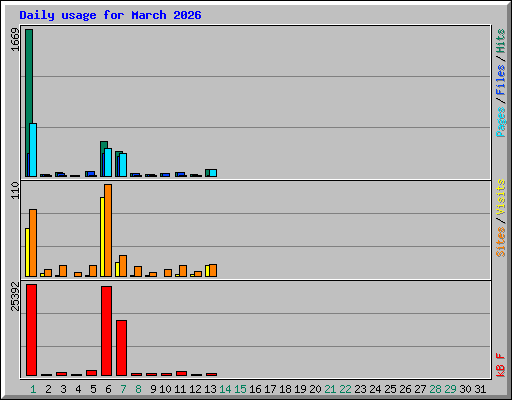Select day 4 on the x-axis
512x400 pixels.
pyautogui.click(x=78, y=389)
